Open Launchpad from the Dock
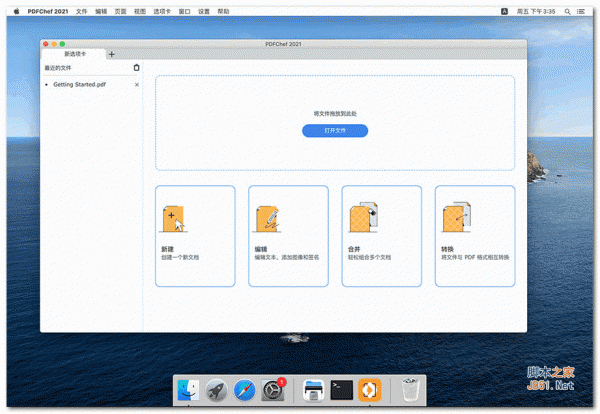Screen dimensions: 600x414 (x=216, y=390)
